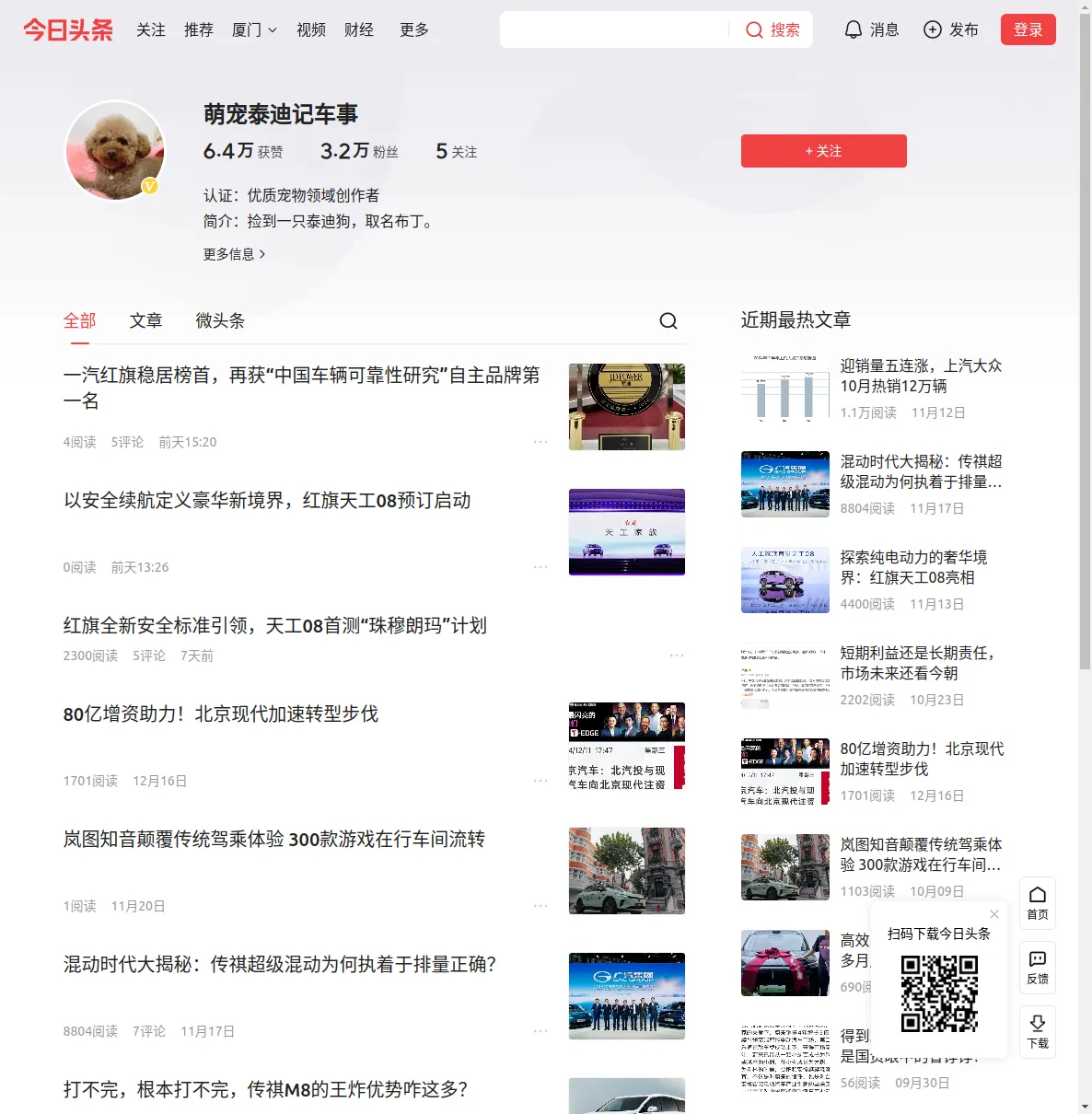Open article 一汽红旗稳居榜首 title
Viewport: 1092px width, 1114px height.
tap(302, 388)
